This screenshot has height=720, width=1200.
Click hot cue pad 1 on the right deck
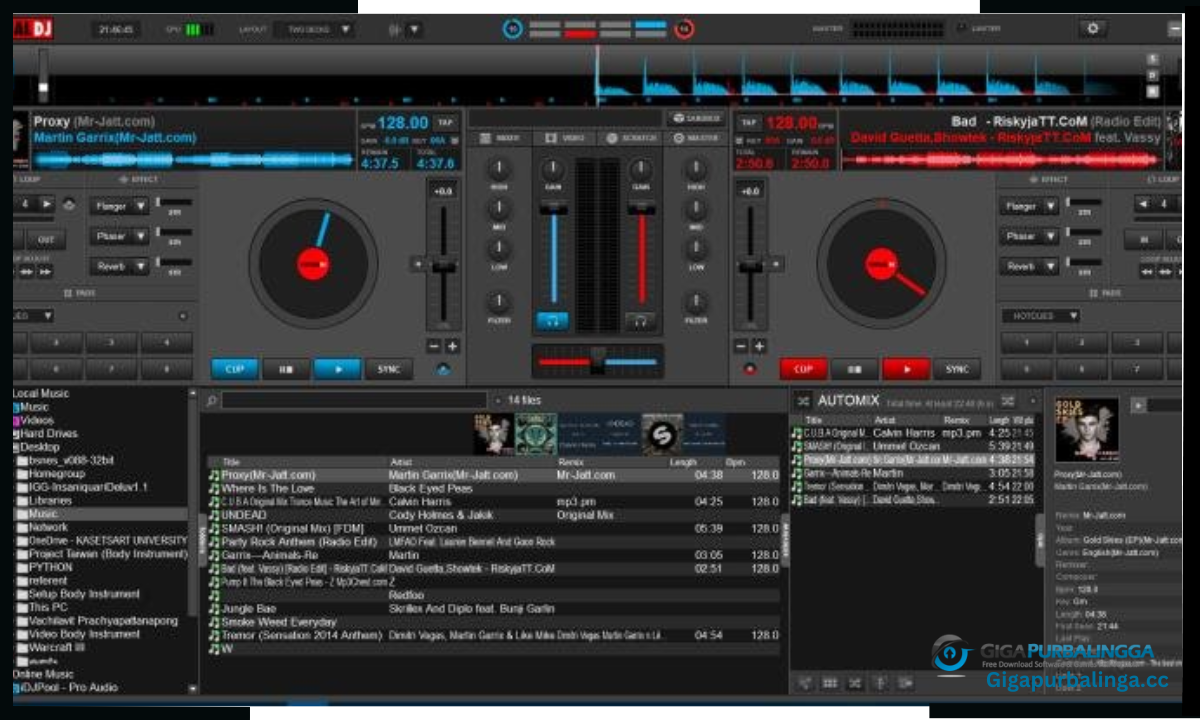tap(1028, 343)
